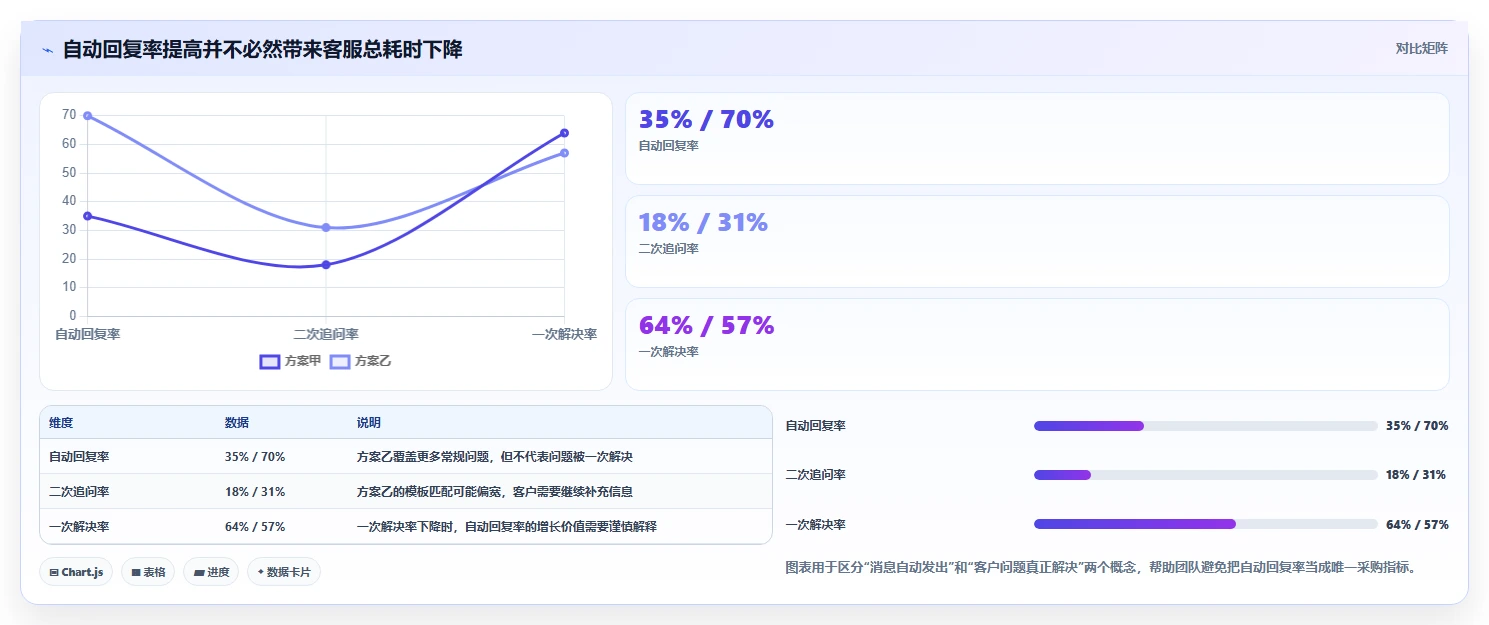Image resolution: width=1489 pixels, height=625 pixels.
Task: Click the 方案乙 point at 二次追问率 (31)
Action: (x=326, y=228)
